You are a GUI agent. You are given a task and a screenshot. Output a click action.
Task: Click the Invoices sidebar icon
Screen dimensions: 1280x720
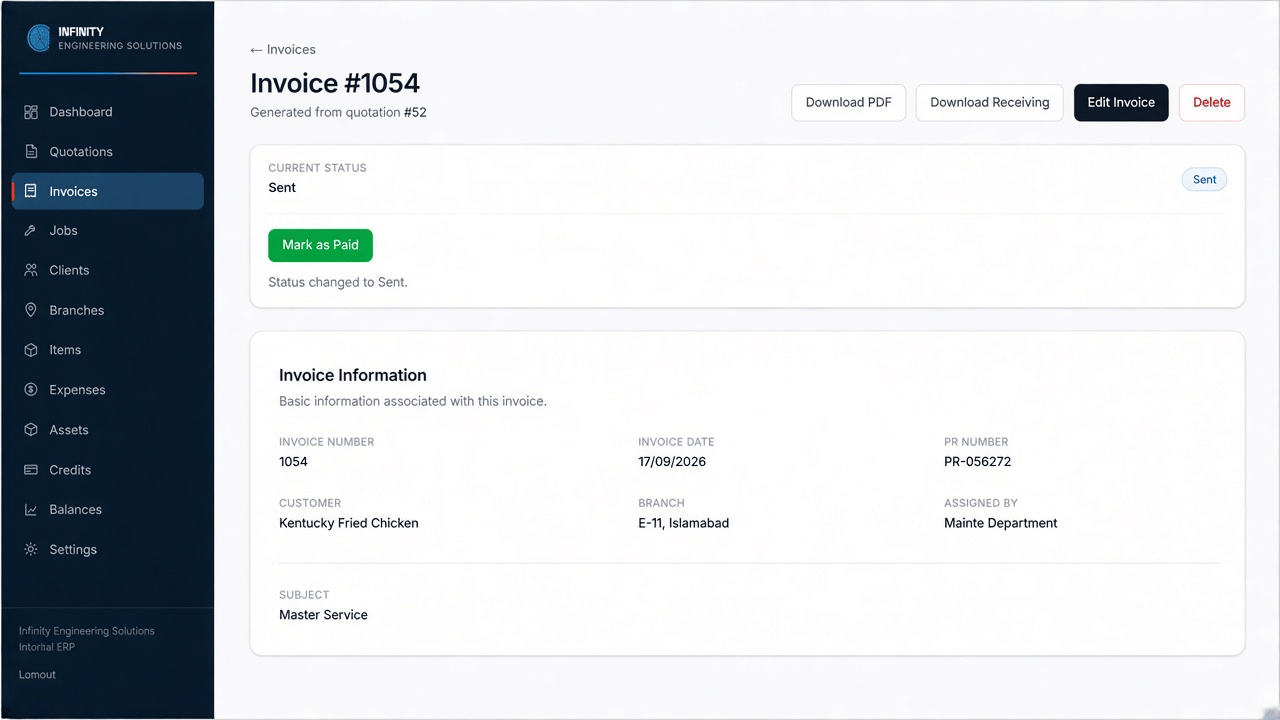31,191
